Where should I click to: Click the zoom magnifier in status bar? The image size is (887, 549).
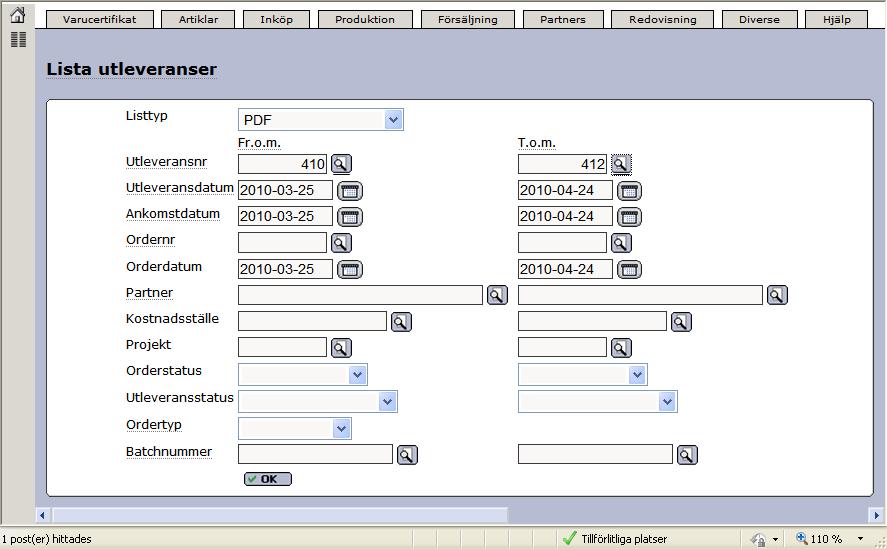802,538
